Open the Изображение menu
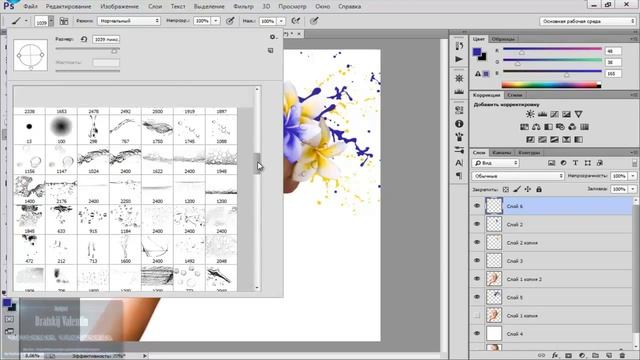The width and height of the screenshot is (640, 360). 120,7
